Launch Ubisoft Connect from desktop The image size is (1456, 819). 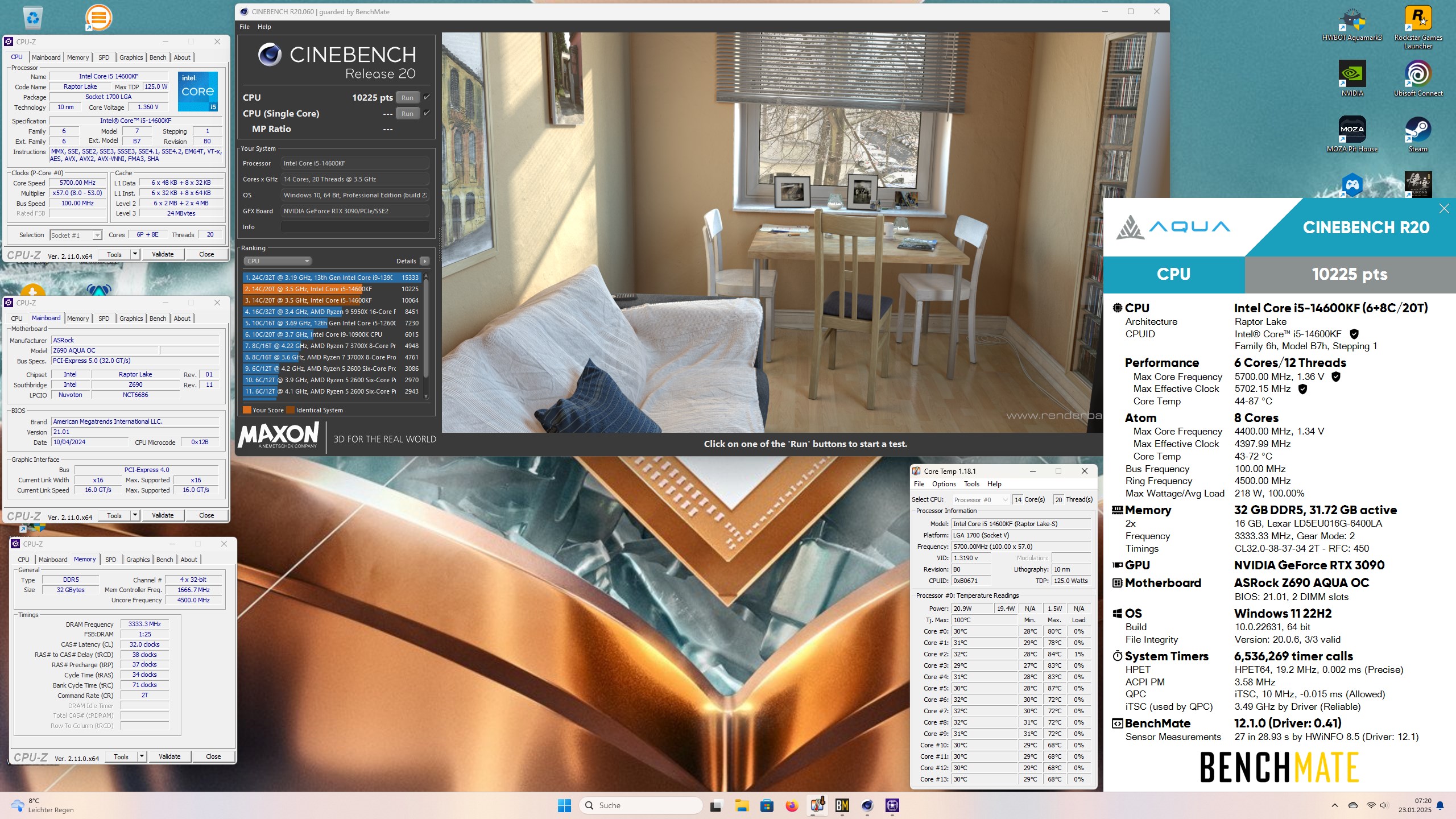tap(1418, 78)
